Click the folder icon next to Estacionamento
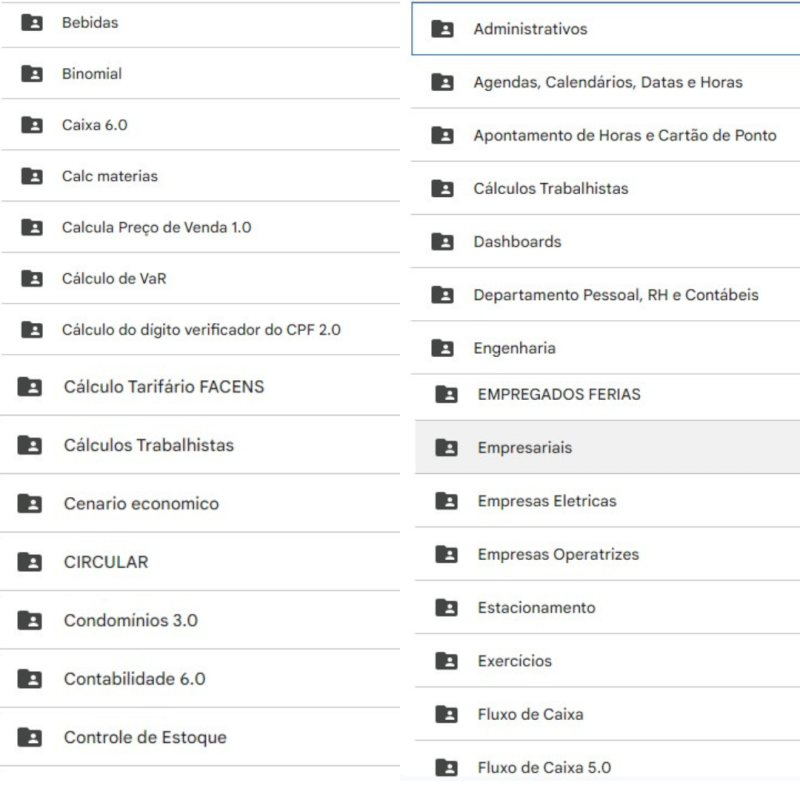800x800 pixels. (x=446, y=608)
